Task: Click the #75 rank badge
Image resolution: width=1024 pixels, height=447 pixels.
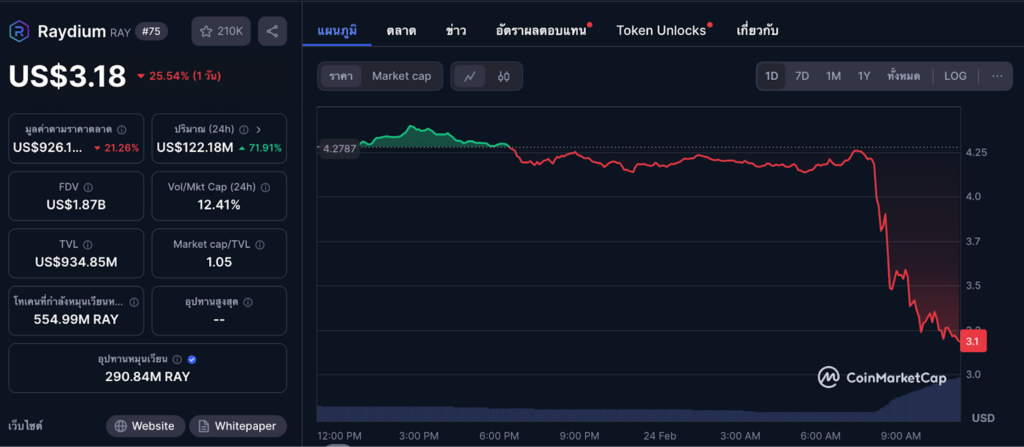Action: tap(151, 31)
